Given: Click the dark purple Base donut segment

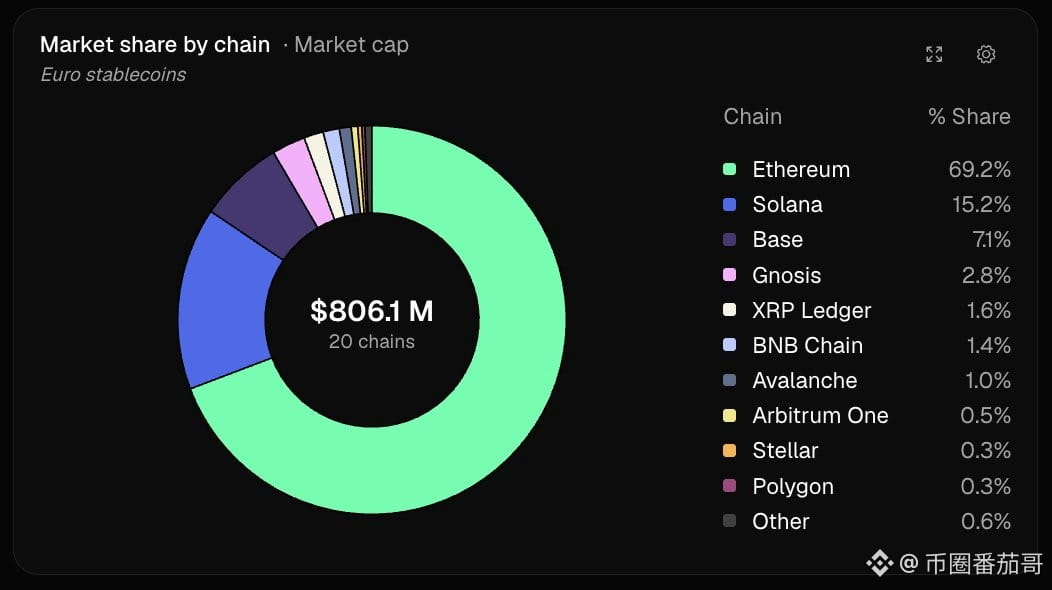Looking at the screenshot, I should click(263, 201).
